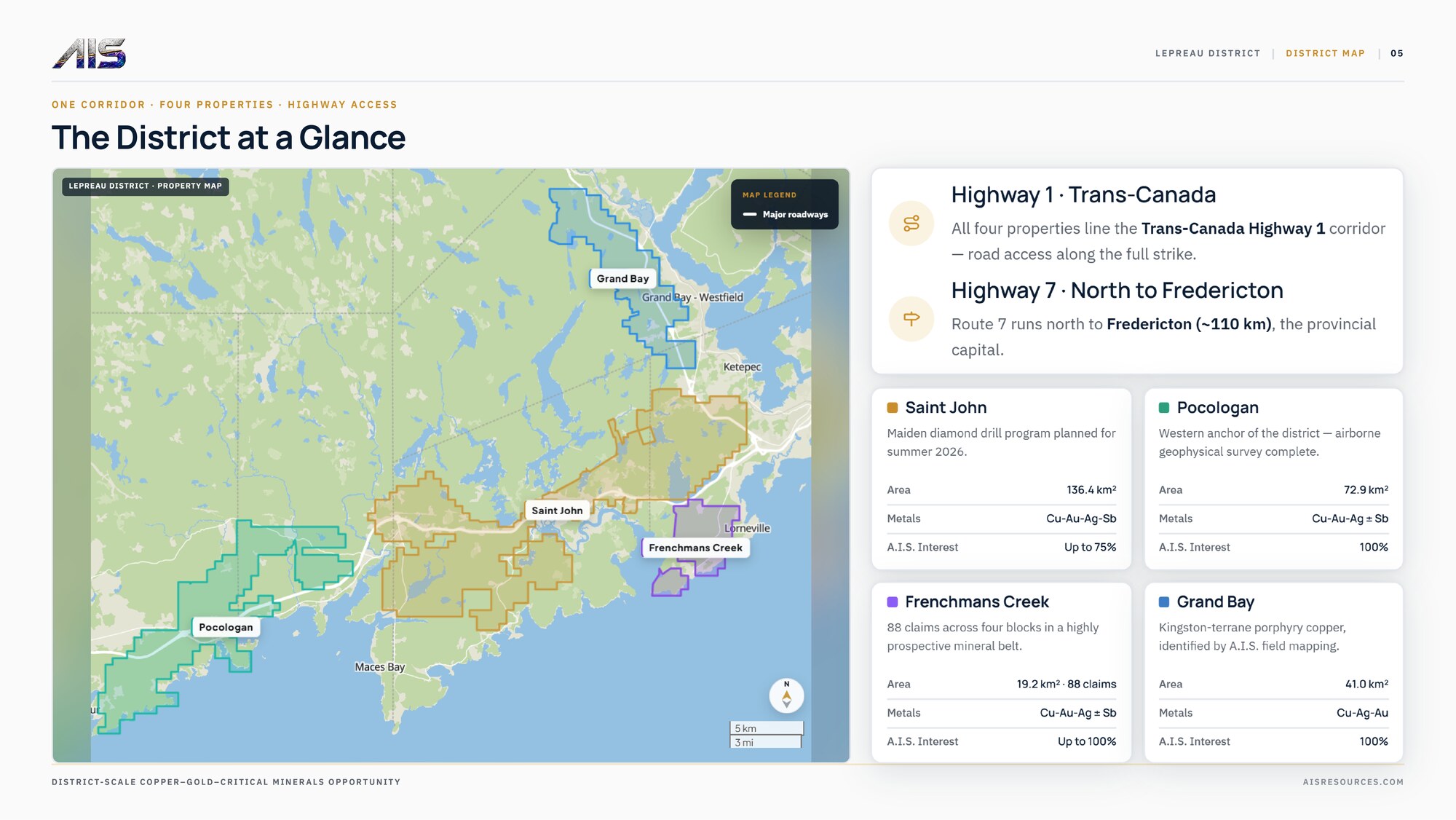Click the Highway 1 Trans-Canada heading

pos(1083,194)
